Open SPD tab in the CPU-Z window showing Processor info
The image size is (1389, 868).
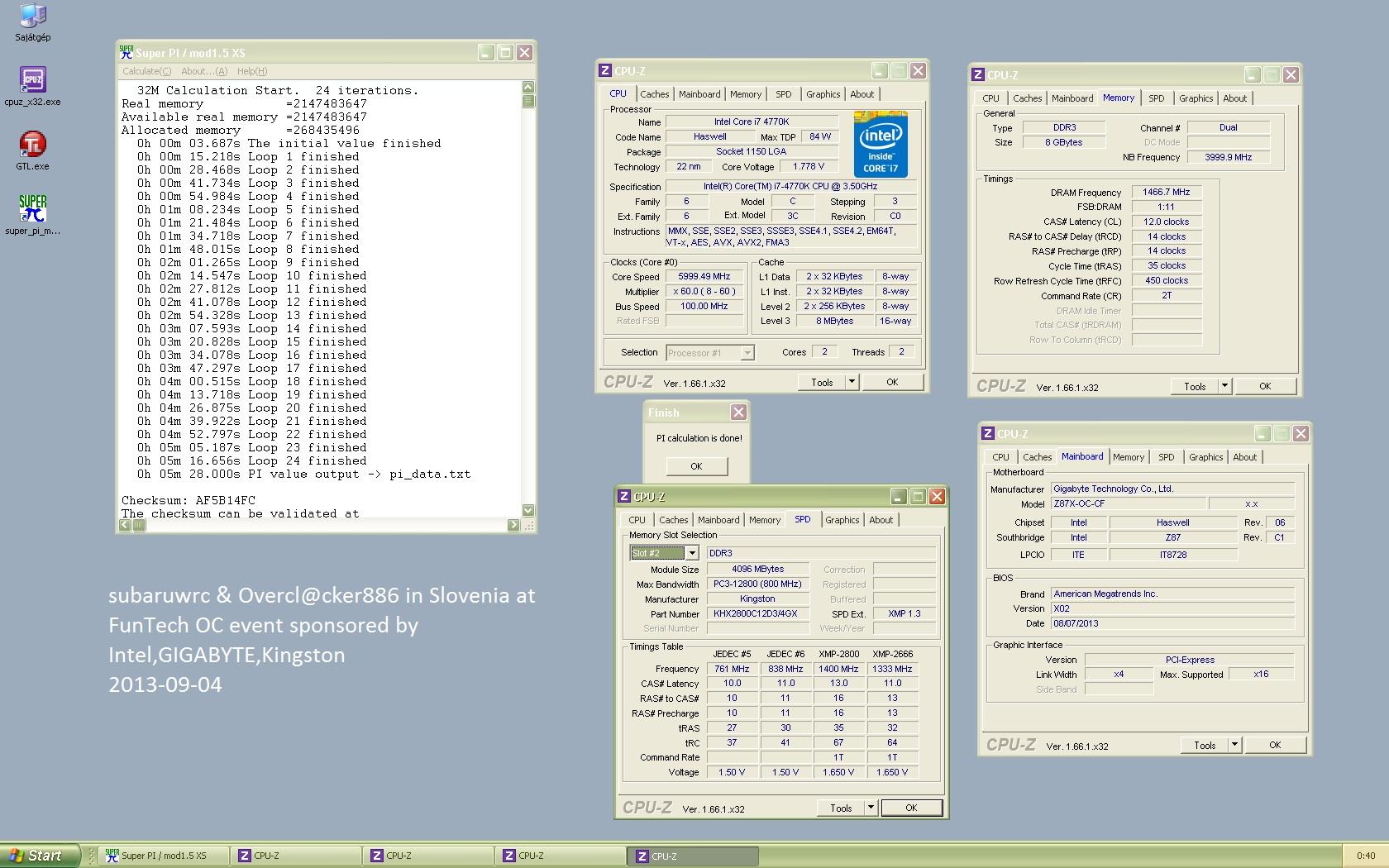[784, 94]
